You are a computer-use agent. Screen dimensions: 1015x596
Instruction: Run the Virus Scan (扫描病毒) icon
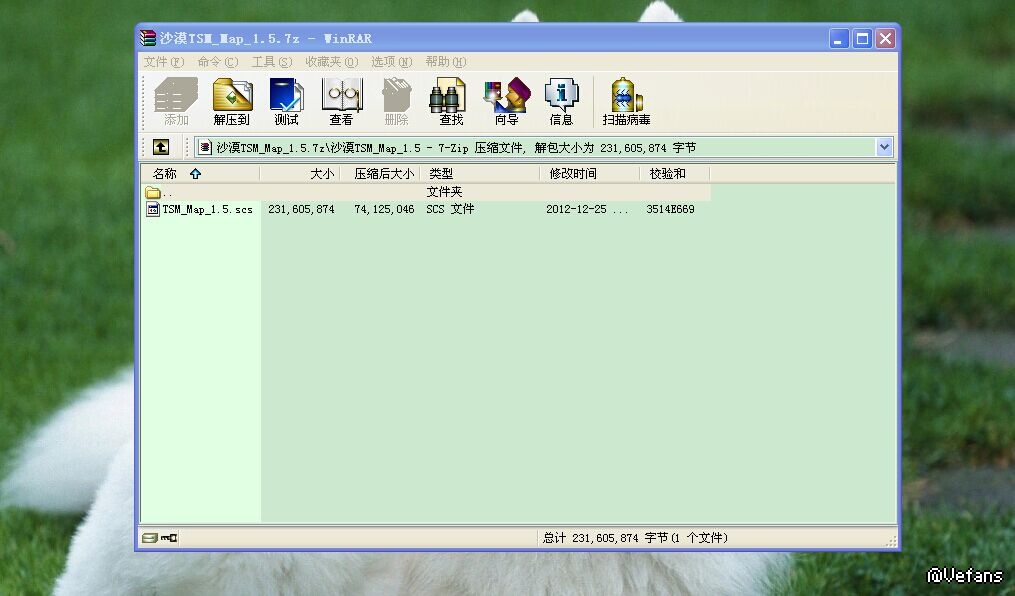(x=626, y=102)
